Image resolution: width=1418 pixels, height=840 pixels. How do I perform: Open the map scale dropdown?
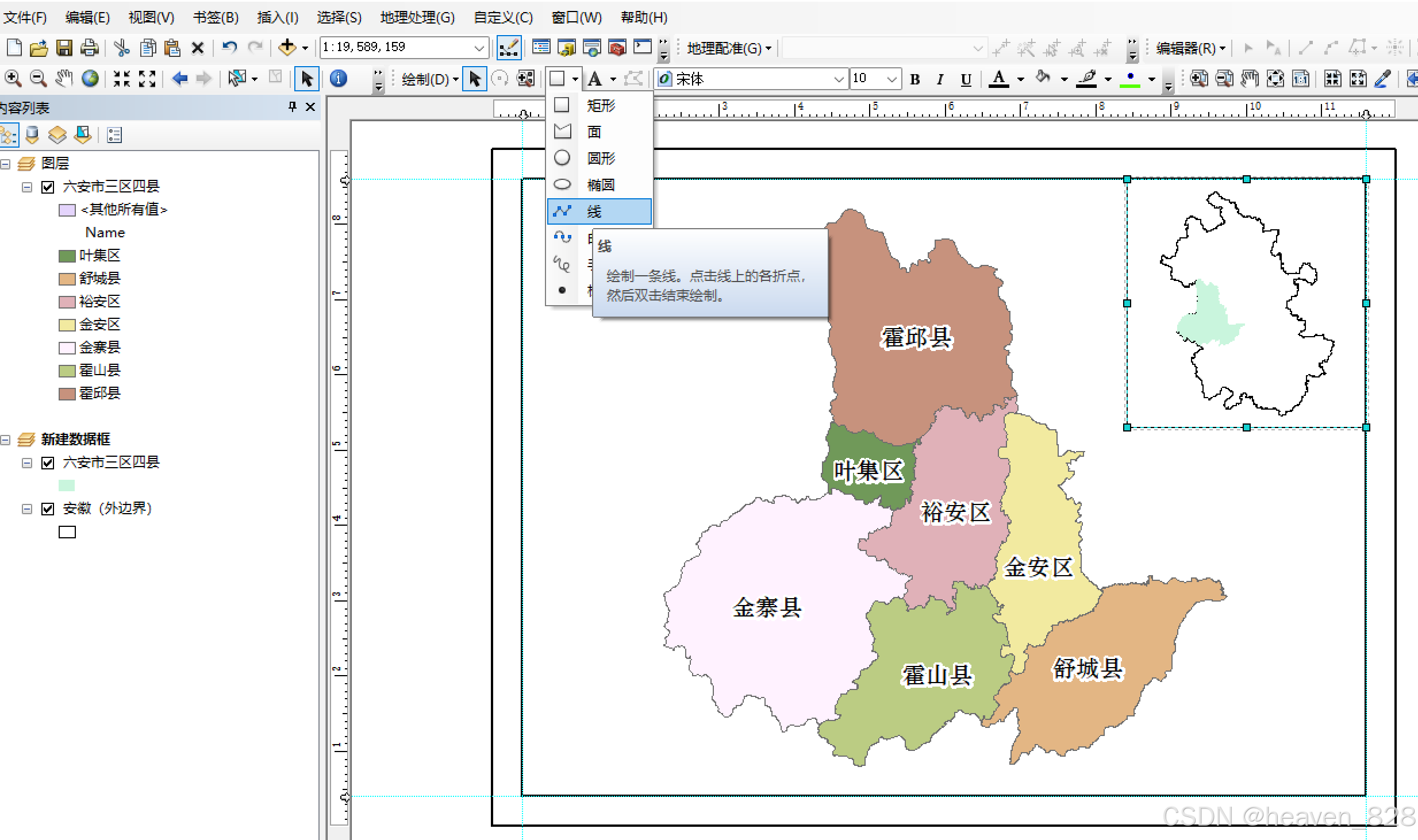(x=479, y=48)
